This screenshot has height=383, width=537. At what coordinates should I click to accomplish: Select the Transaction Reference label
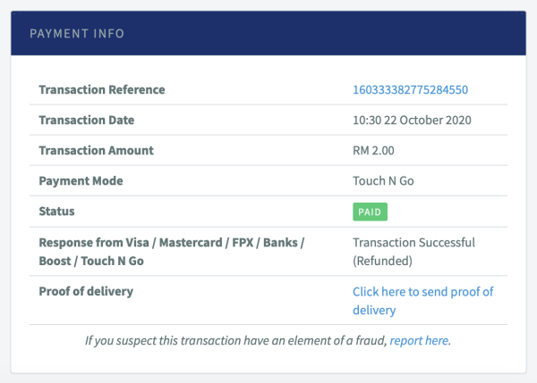click(102, 90)
